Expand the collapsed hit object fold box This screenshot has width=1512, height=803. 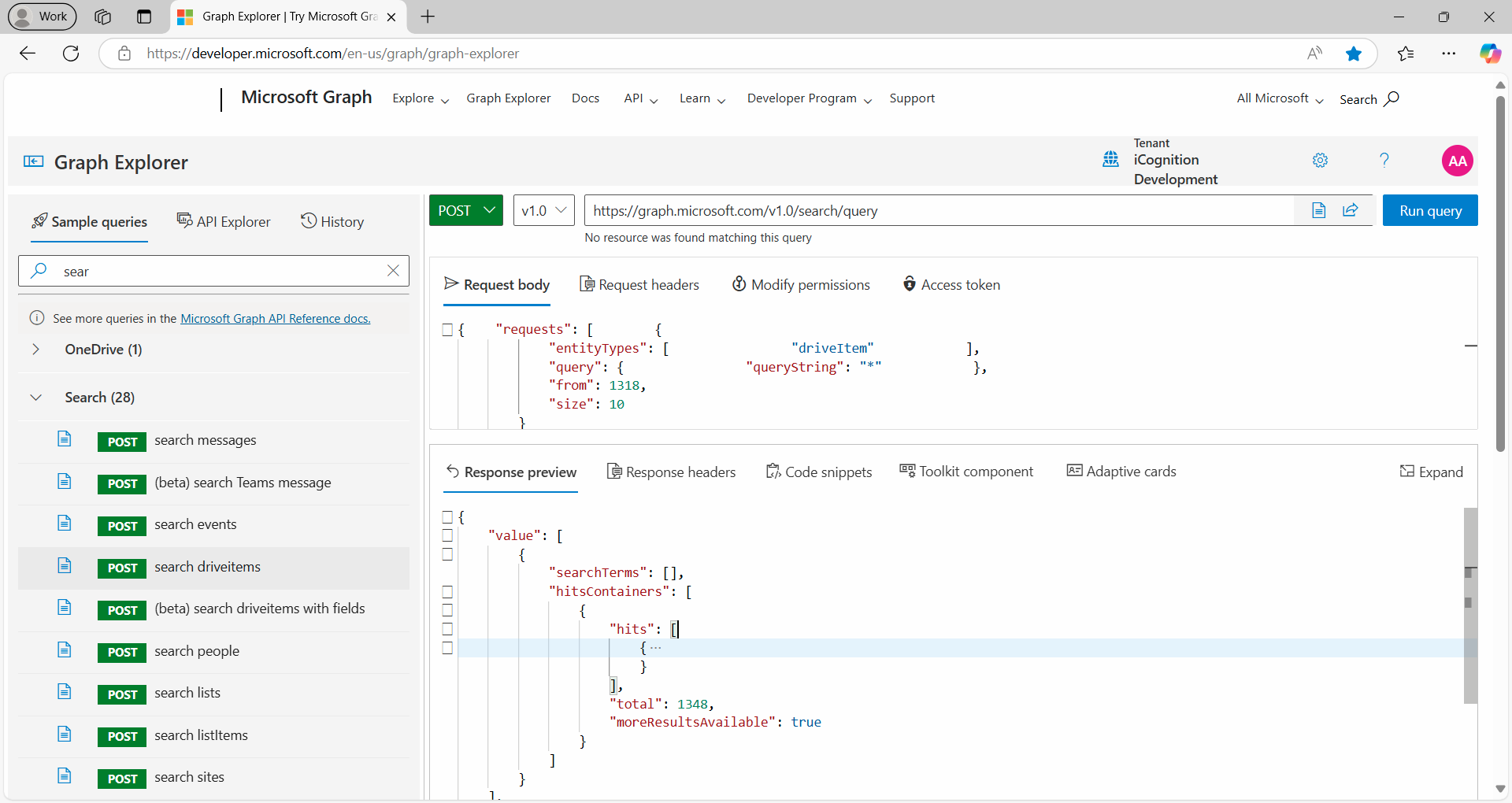coord(447,648)
